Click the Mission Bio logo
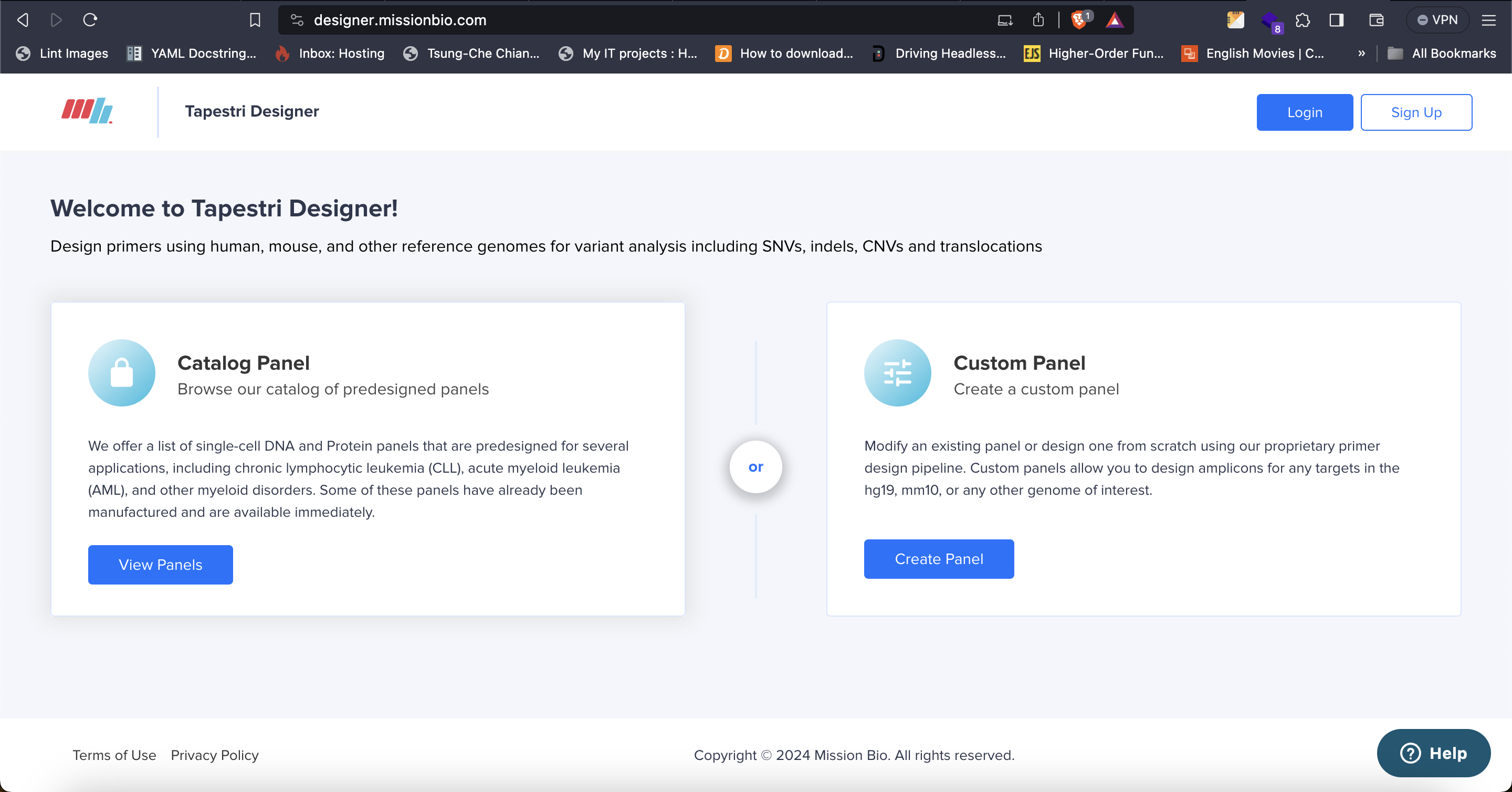Screen dimensions: 1512x792 click(x=87, y=111)
